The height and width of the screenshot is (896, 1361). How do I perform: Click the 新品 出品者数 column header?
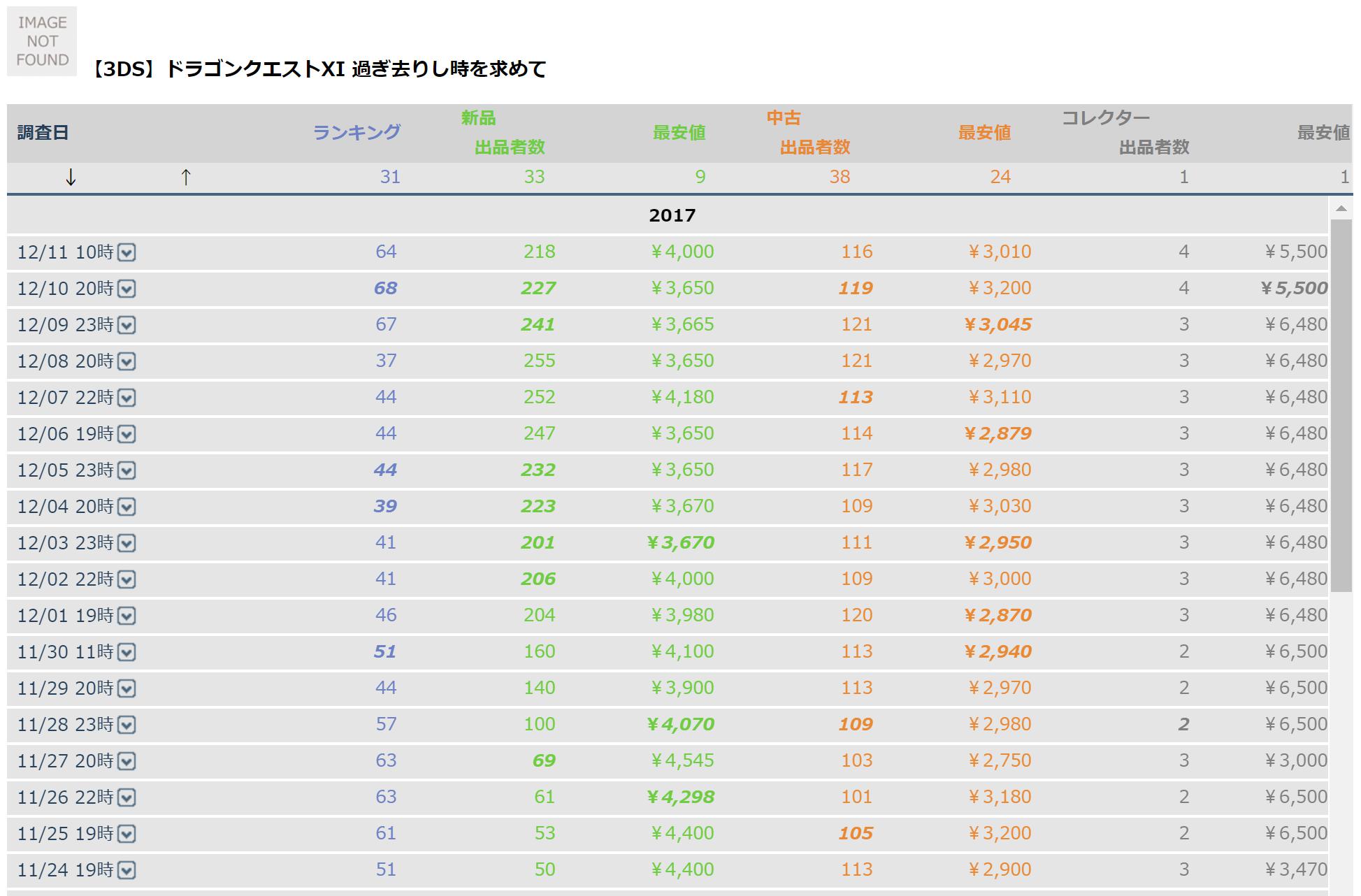(x=510, y=147)
